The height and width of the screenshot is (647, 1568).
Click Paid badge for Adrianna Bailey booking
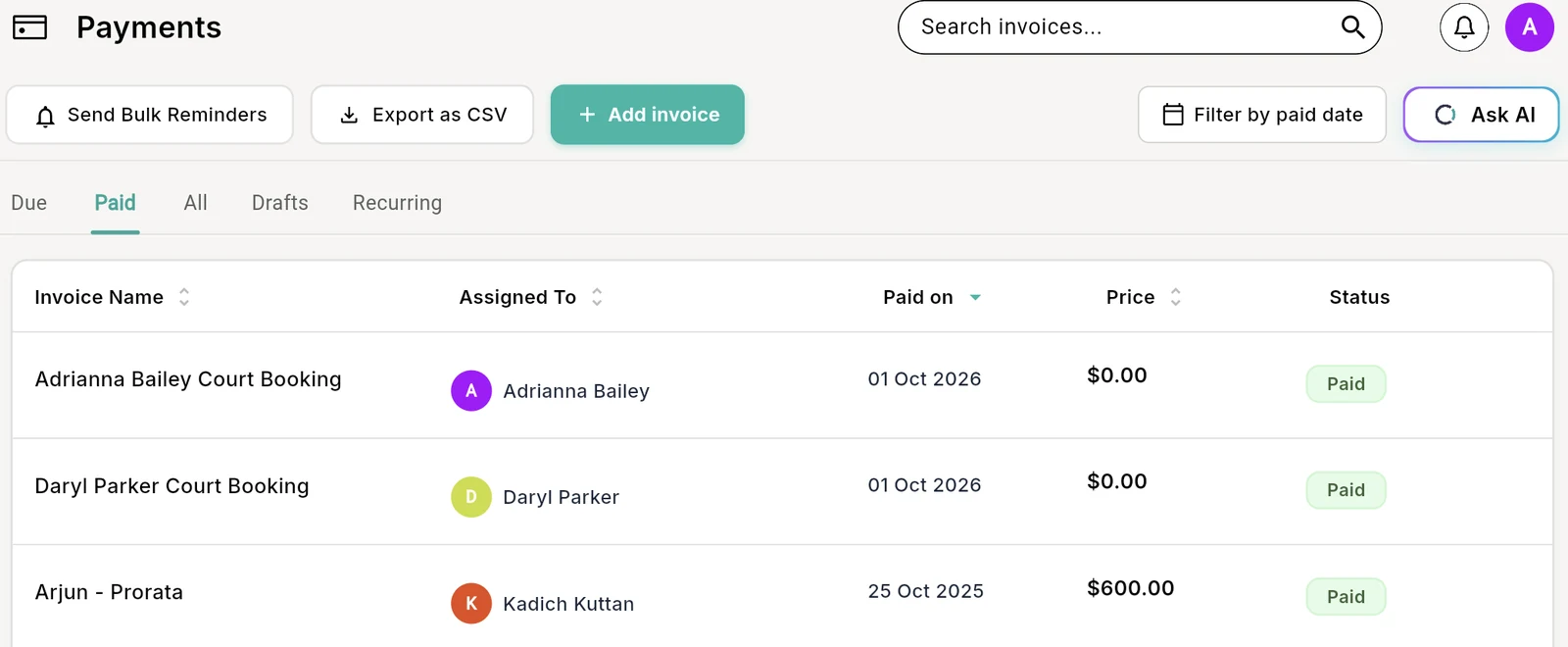pyautogui.click(x=1346, y=384)
